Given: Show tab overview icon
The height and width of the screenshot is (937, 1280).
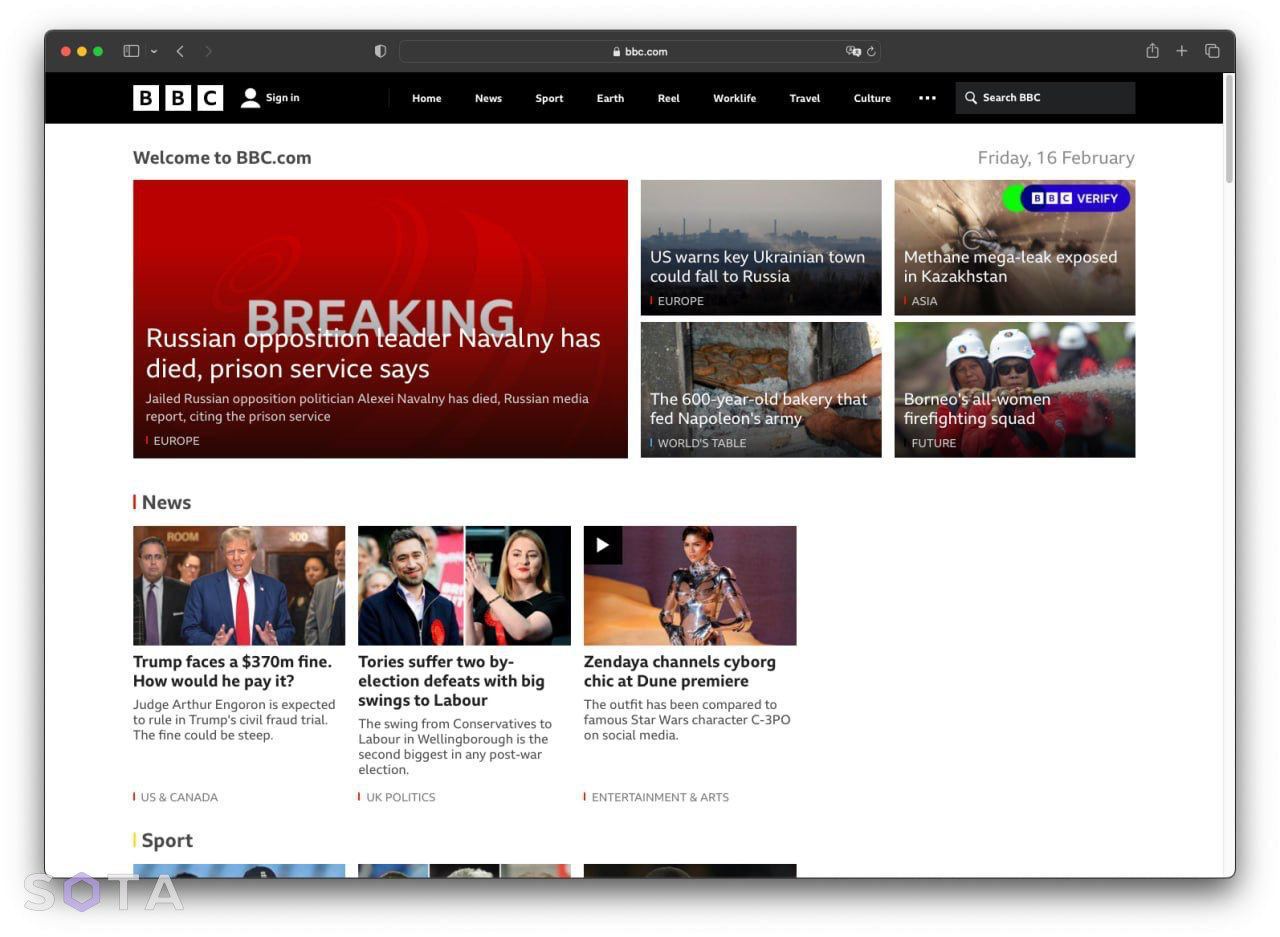Looking at the screenshot, I should pyautogui.click(x=1212, y=51).
